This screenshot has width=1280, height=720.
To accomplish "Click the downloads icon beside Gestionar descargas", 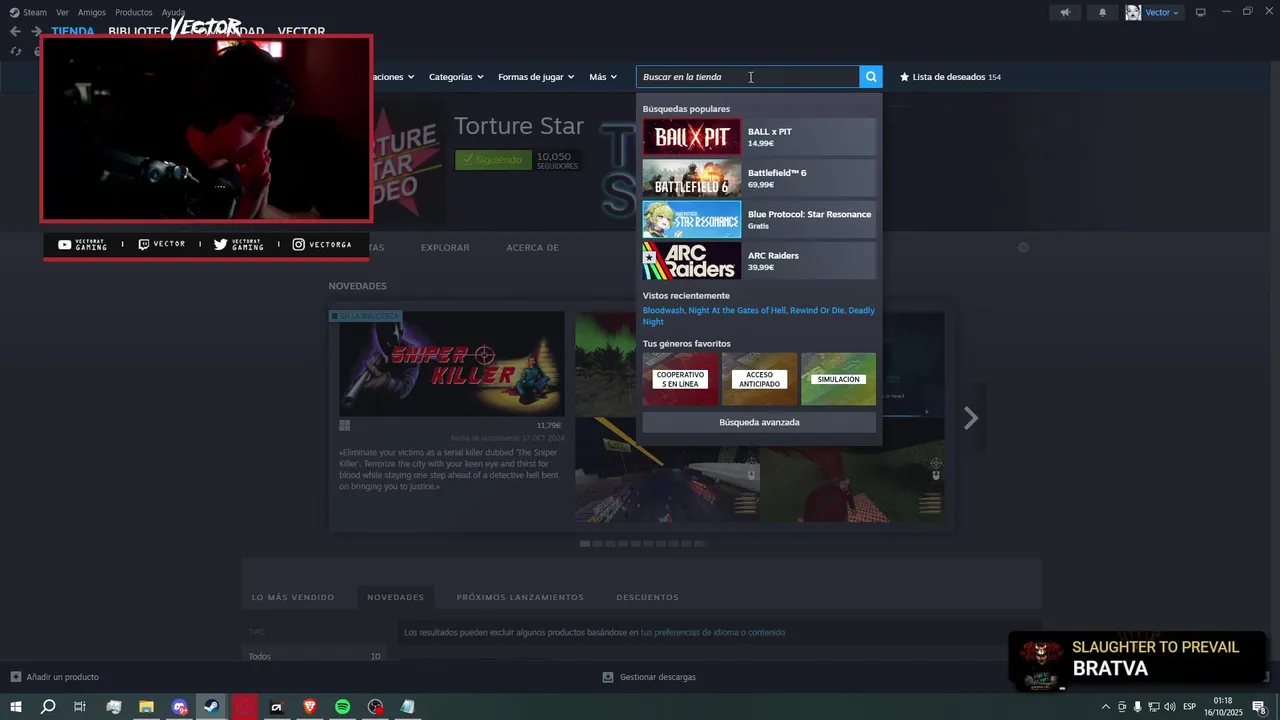I will 608,677.
